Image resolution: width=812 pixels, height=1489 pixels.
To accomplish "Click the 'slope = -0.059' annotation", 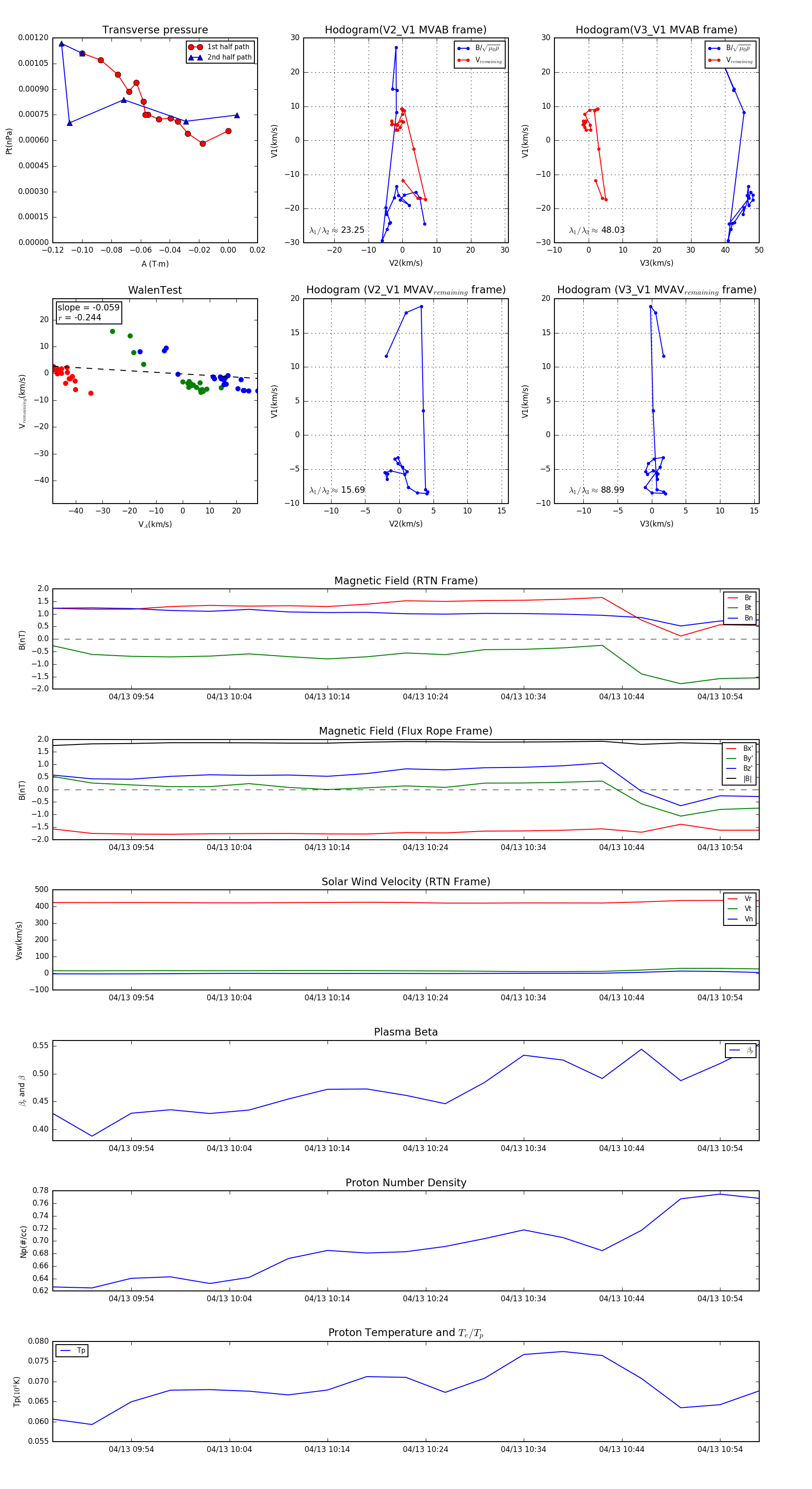I will coord(88,308).
